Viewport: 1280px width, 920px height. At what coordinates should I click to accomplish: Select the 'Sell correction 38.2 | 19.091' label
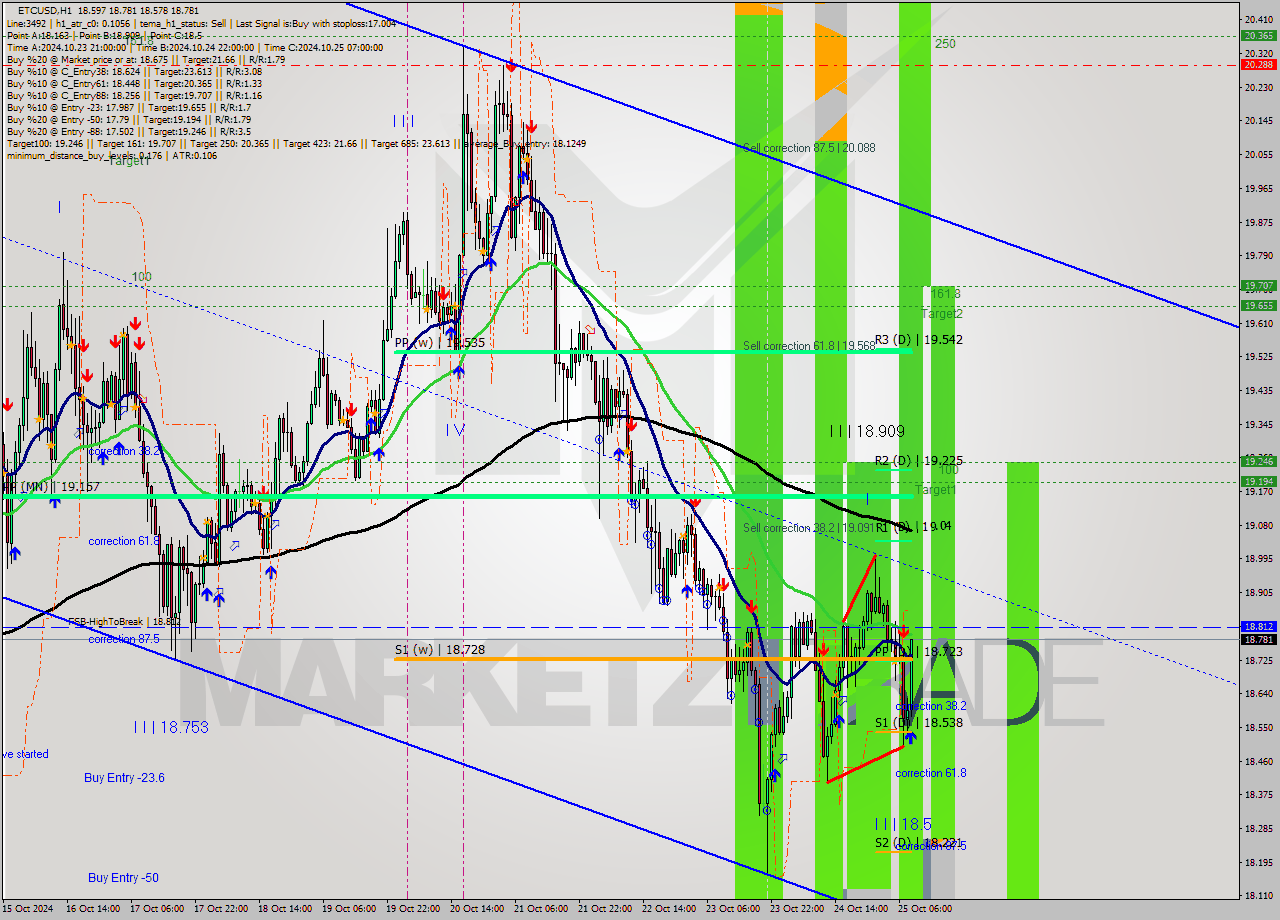809,527
